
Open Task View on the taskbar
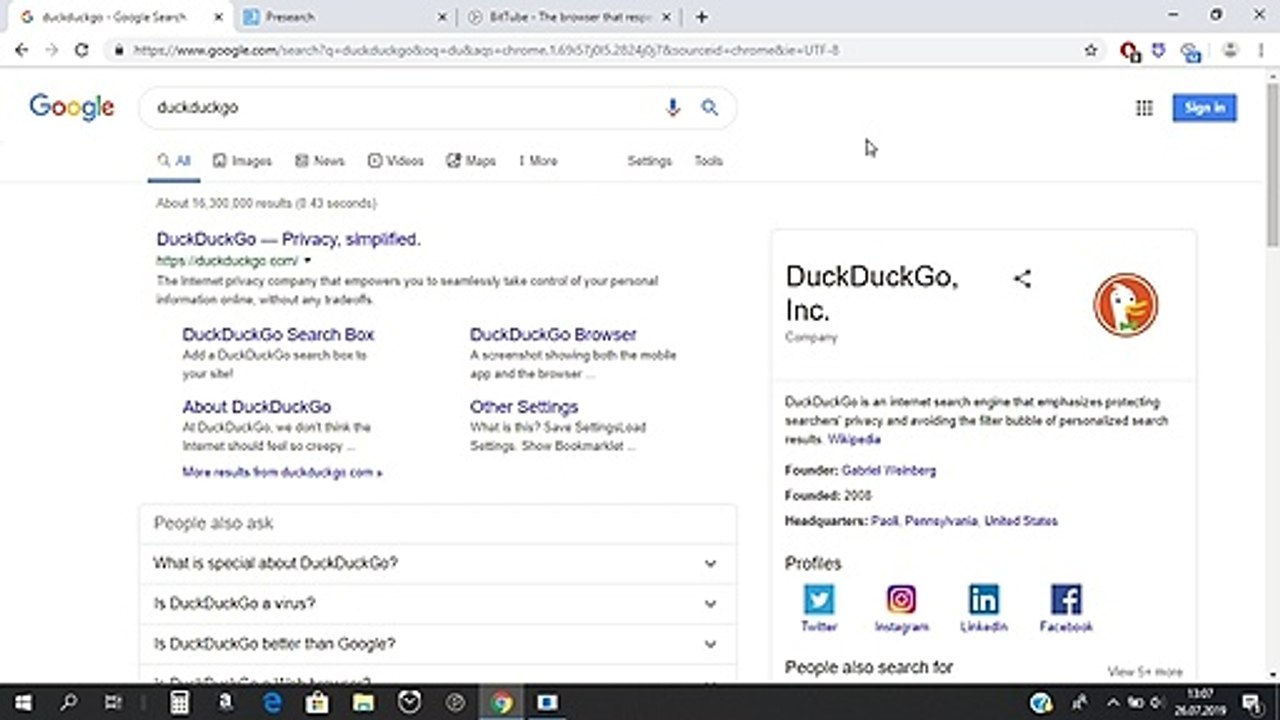point(113,703)
